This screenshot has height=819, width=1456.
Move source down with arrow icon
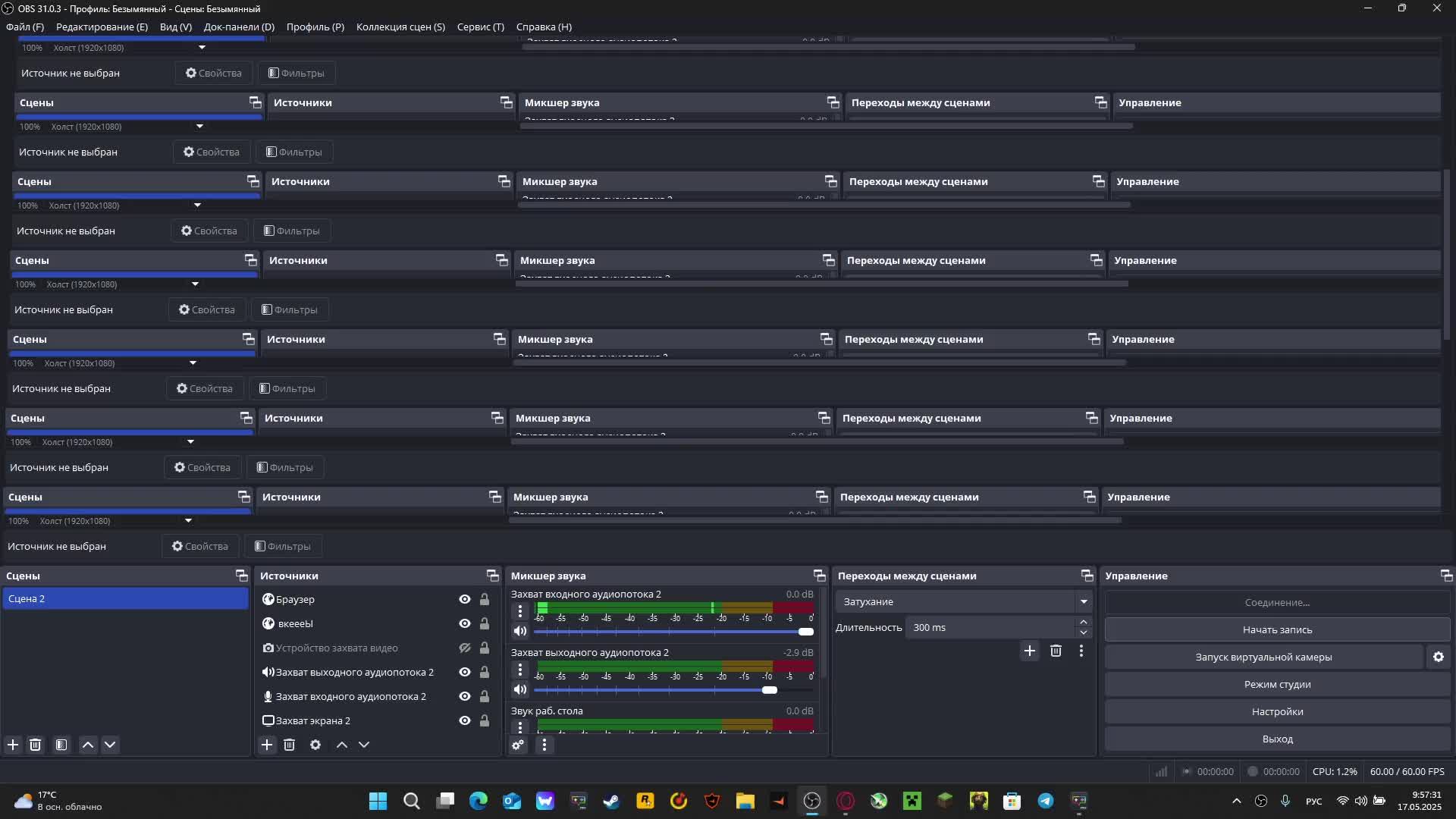pos(364,745)
